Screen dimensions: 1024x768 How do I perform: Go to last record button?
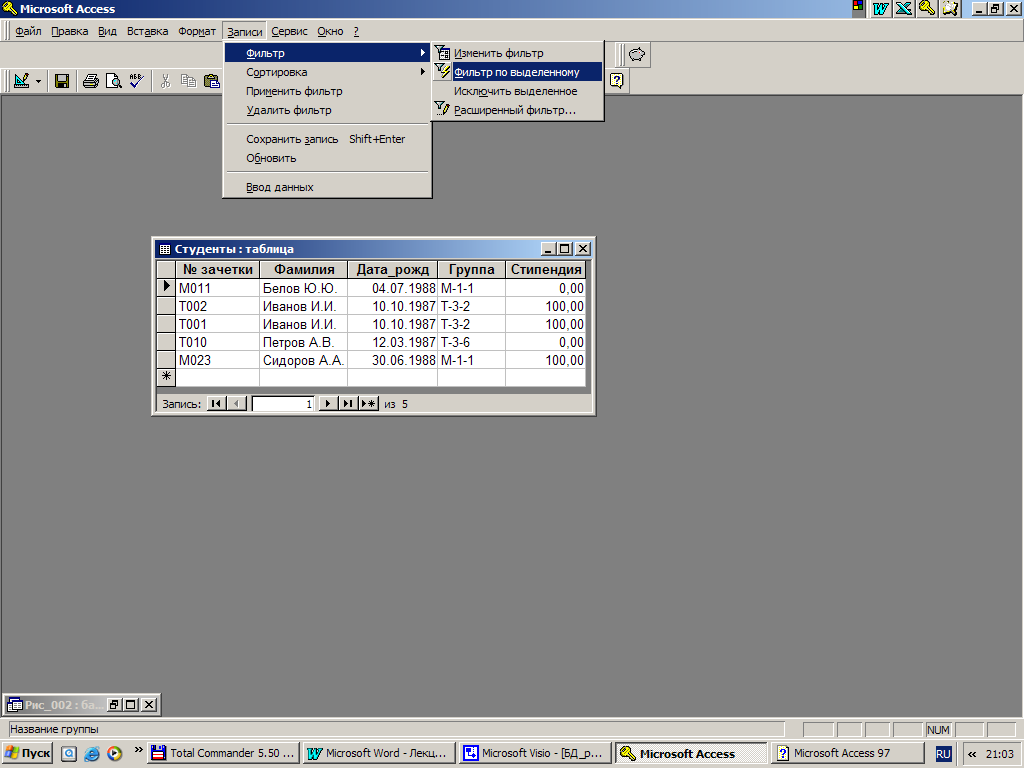348,404
